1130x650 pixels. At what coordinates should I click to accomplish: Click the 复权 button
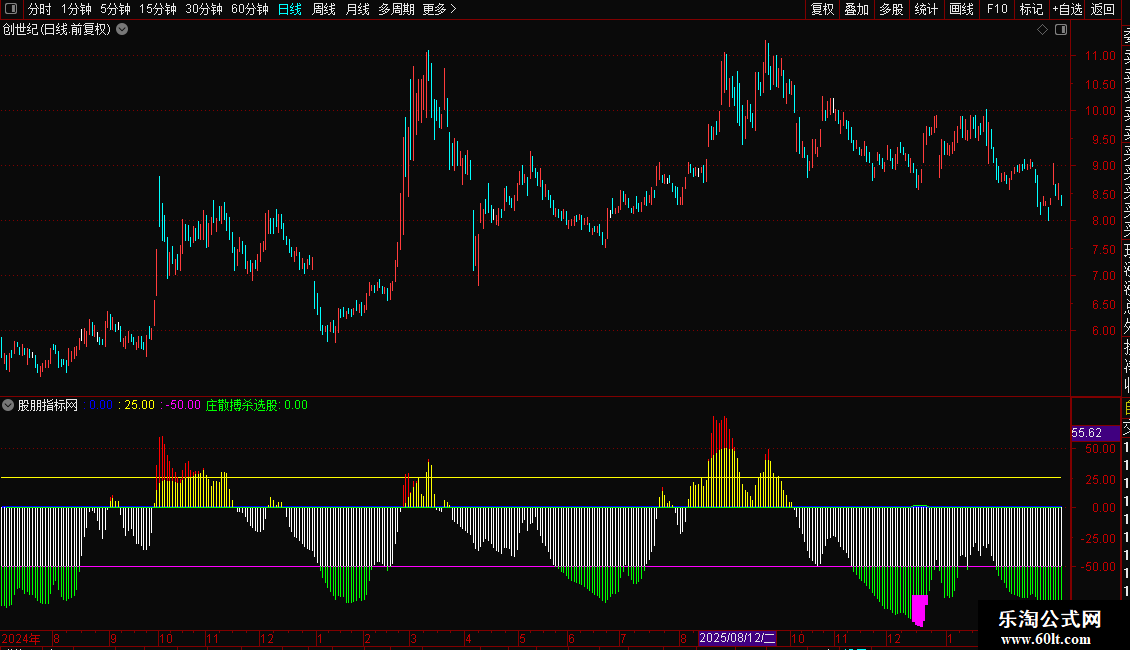(822, 9)
